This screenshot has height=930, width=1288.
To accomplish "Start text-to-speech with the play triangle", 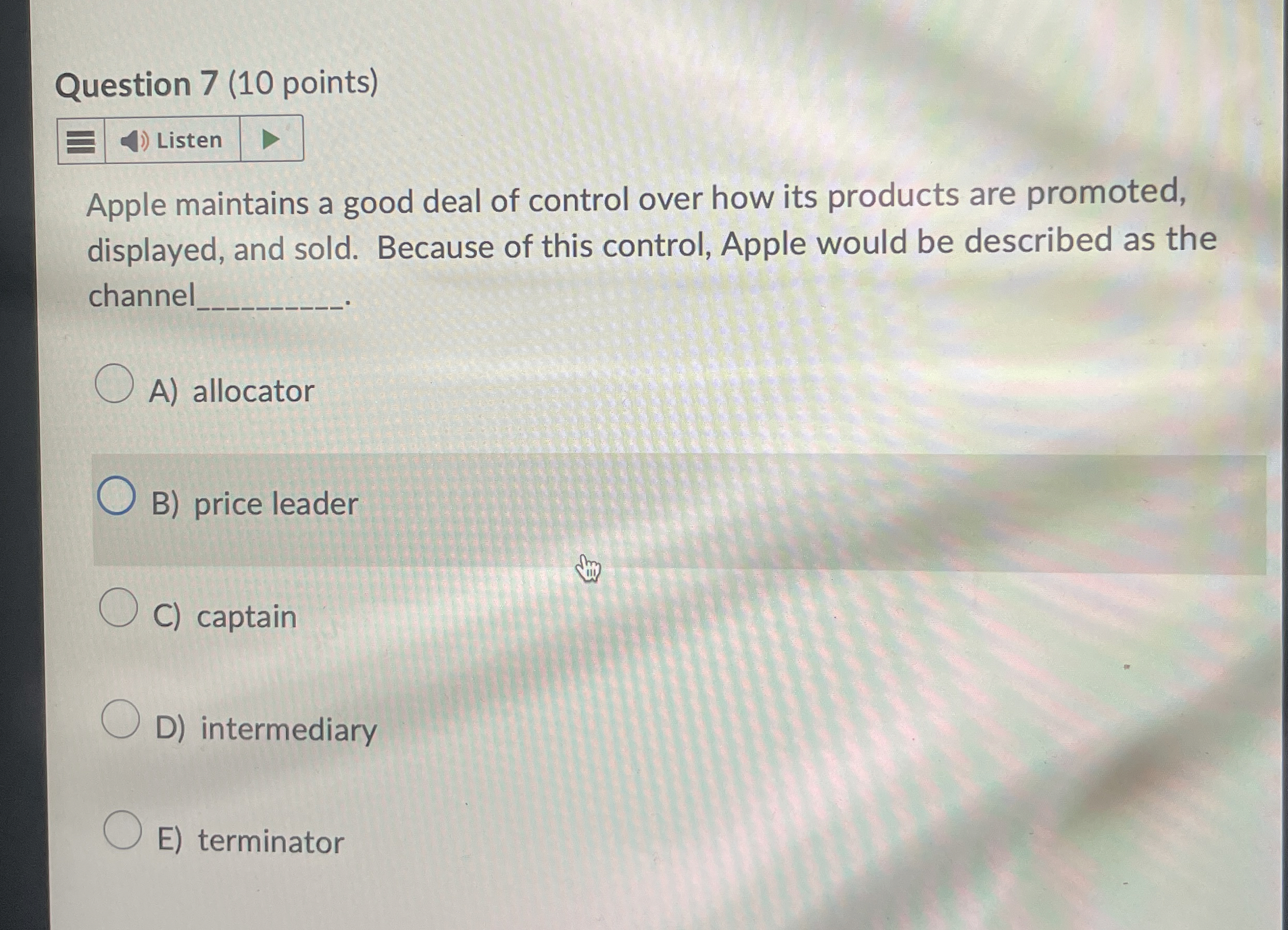I will pyautogui.click(x=271, y=140).
